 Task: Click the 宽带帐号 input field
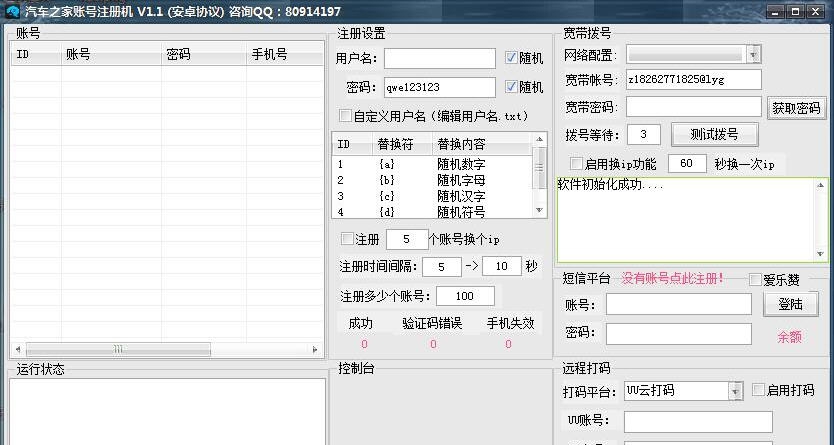[694, 79]
